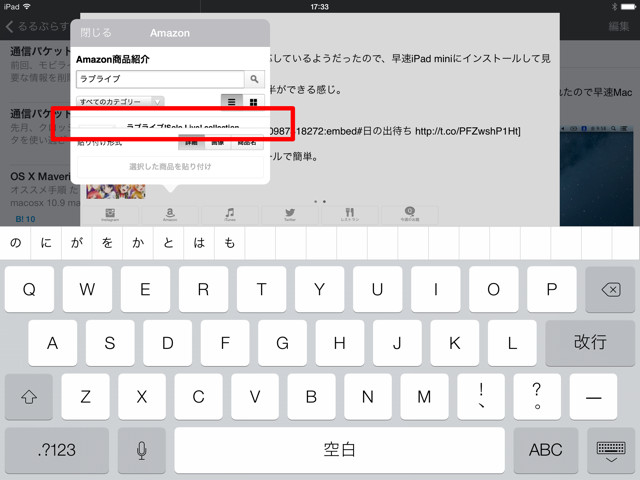The image size is (640, 480).
Task: Open the Amazon insert tool
Action: tap(170, 215)
